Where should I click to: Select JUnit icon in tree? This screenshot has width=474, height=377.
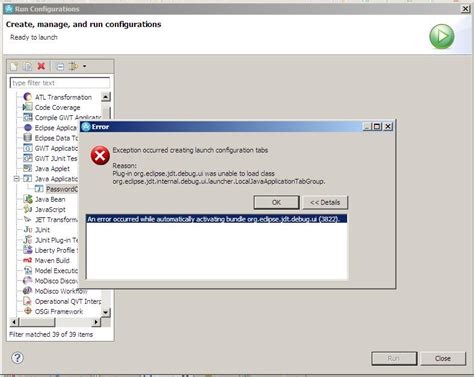pos(28,230)
